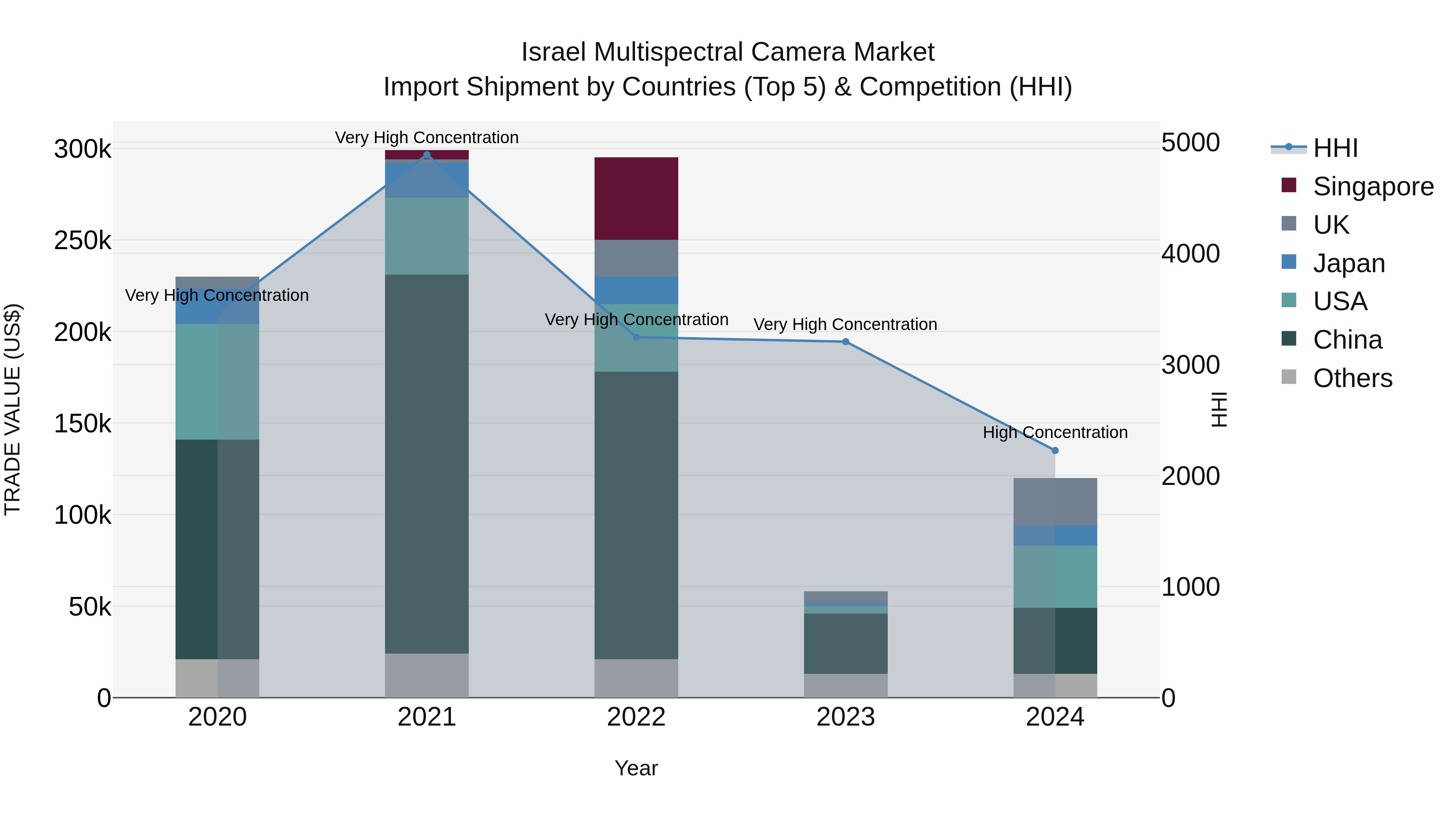Click the HHI line marker for 2024

[x=1055, y=451]
